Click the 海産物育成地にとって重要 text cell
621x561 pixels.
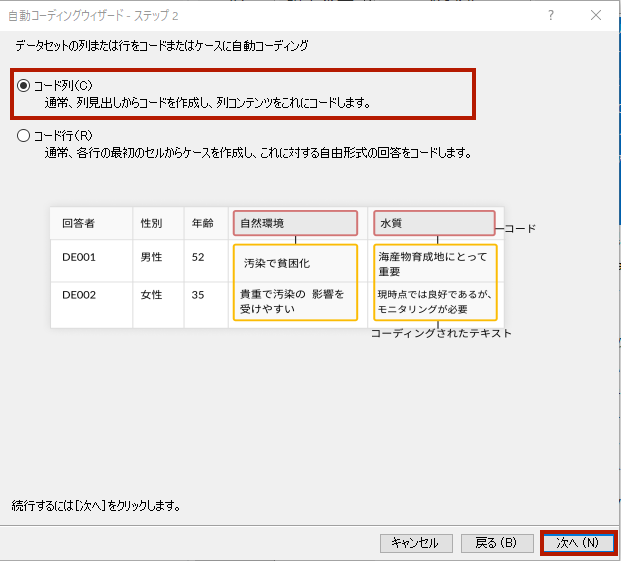[434, 264]
